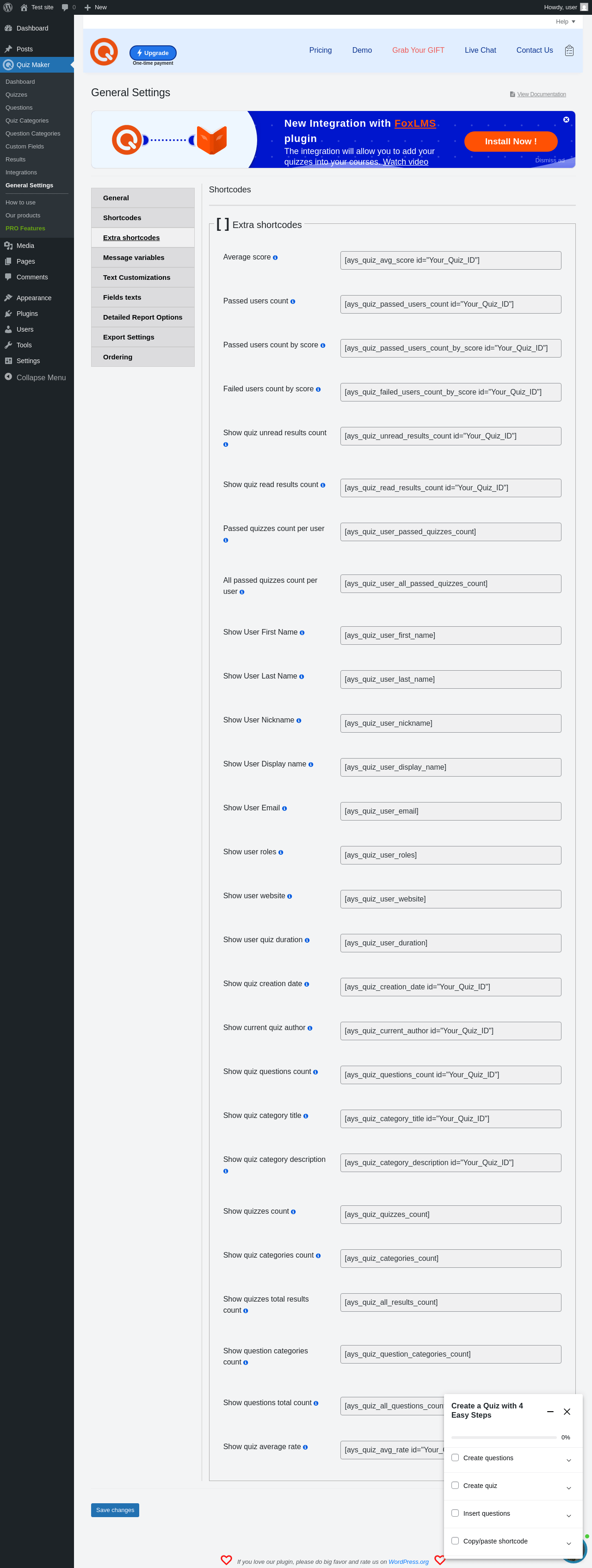Viewport: 592px width, 1568px height.
Task: Dismiss the FoxLMS banner with X icon
Action: pyautogui.click(x=566, y=120)
